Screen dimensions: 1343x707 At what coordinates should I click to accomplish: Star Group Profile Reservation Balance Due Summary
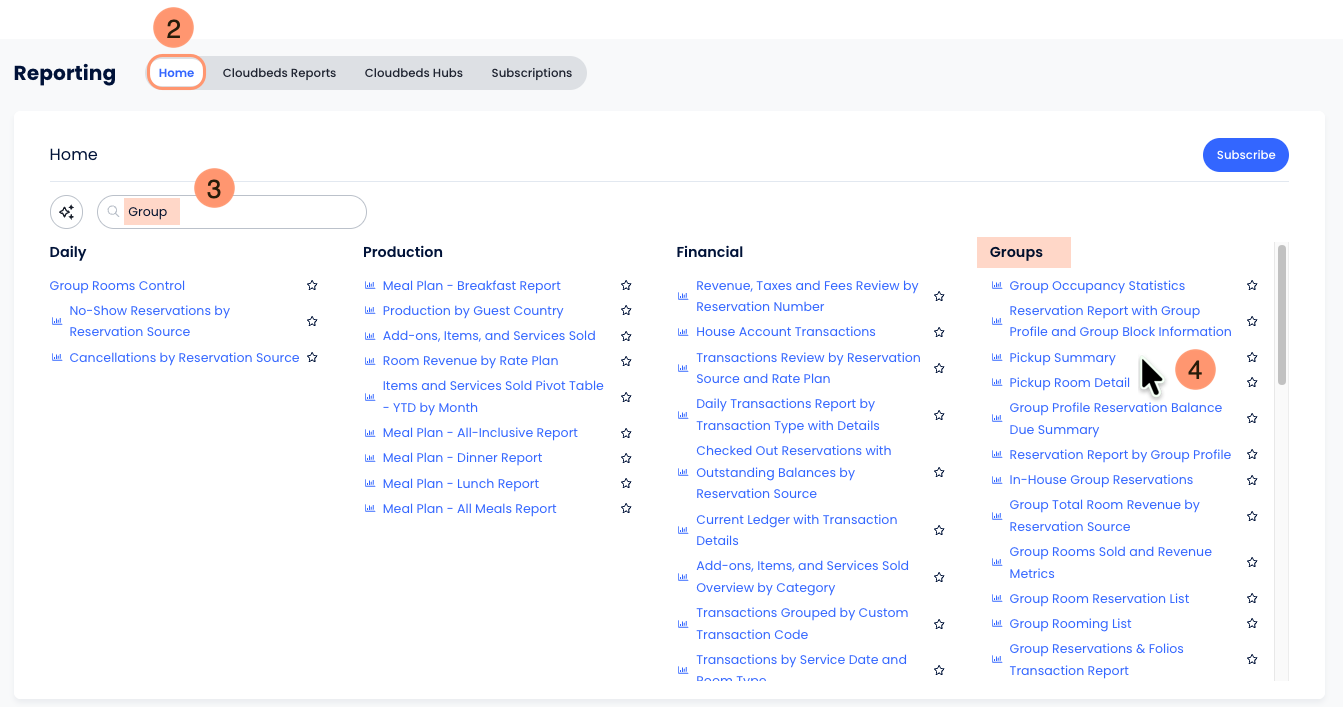(x=1252, y=419)
